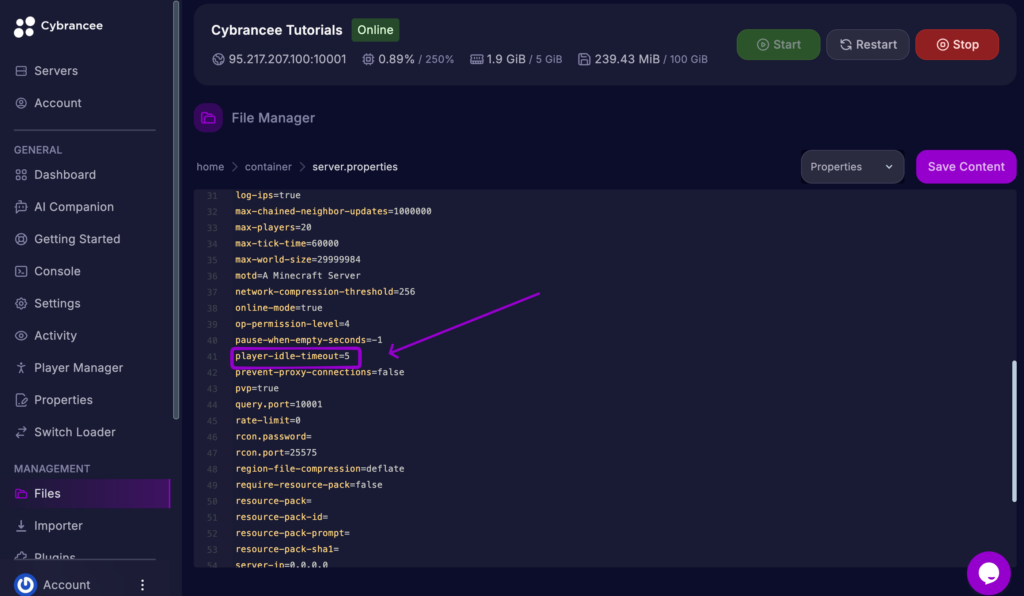Open the live chat bubble
Screen dimensions: 1024x596
[x=989, y=572]
